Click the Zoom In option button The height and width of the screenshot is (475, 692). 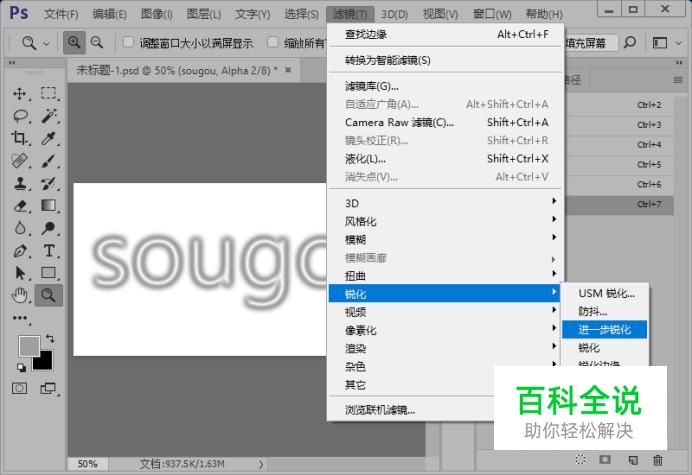[74, 42]
